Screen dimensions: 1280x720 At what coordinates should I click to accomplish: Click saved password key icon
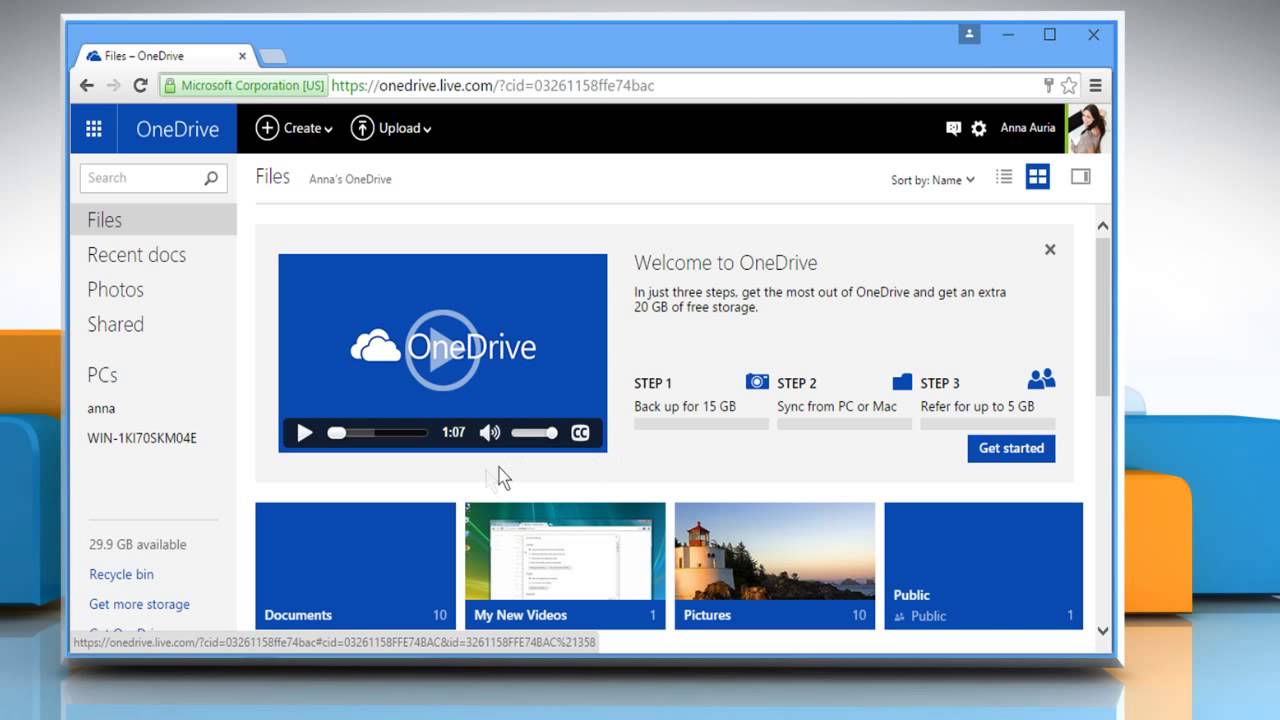(1049, 86)
